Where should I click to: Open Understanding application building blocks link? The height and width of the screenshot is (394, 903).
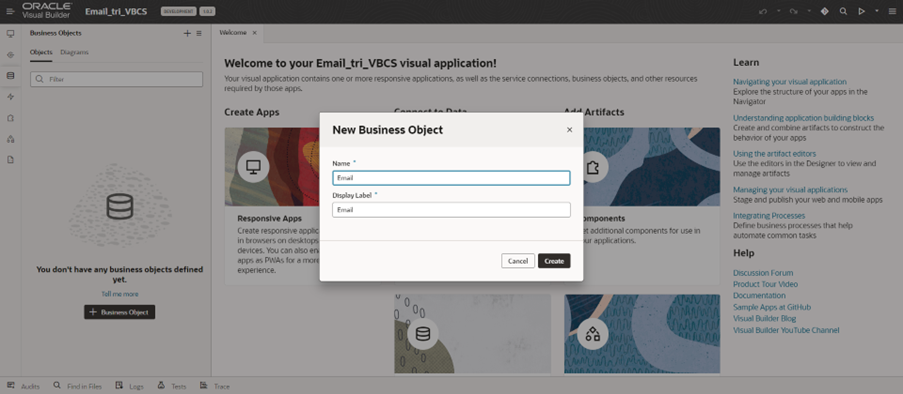tap(803, 118)
